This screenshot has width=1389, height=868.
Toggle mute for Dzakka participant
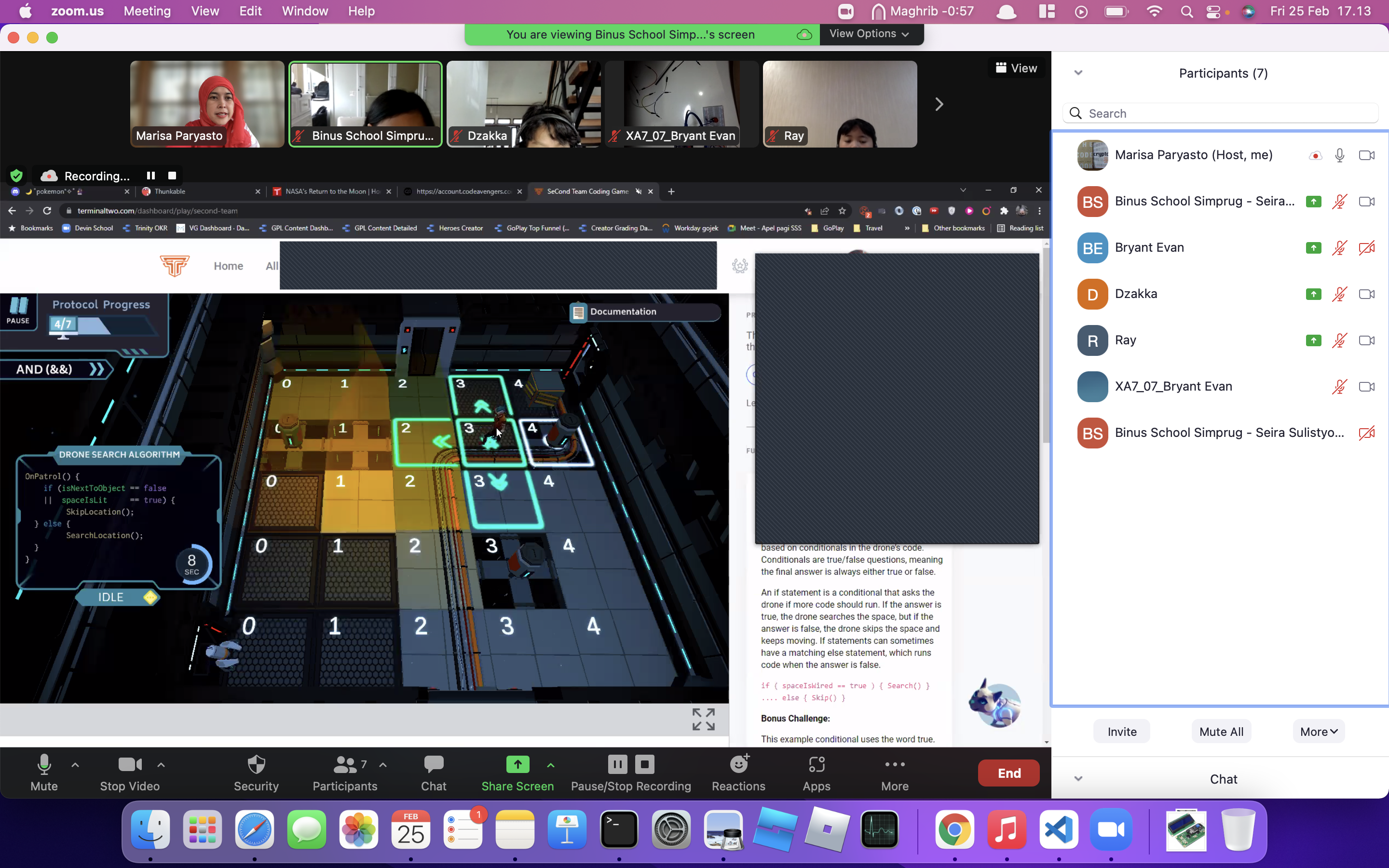1340,293
